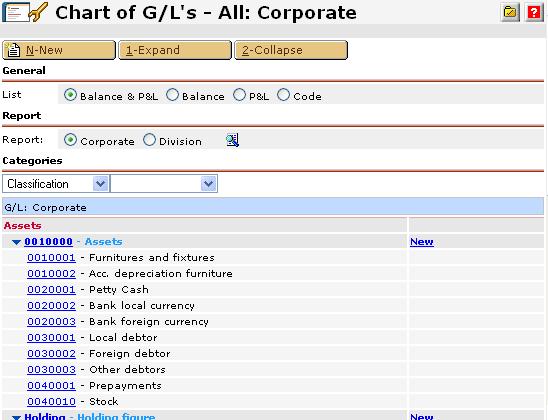This screenshot has height=420, width=548.
Task: Open the empty category value dropdown
Action: (x=164, y=184)
